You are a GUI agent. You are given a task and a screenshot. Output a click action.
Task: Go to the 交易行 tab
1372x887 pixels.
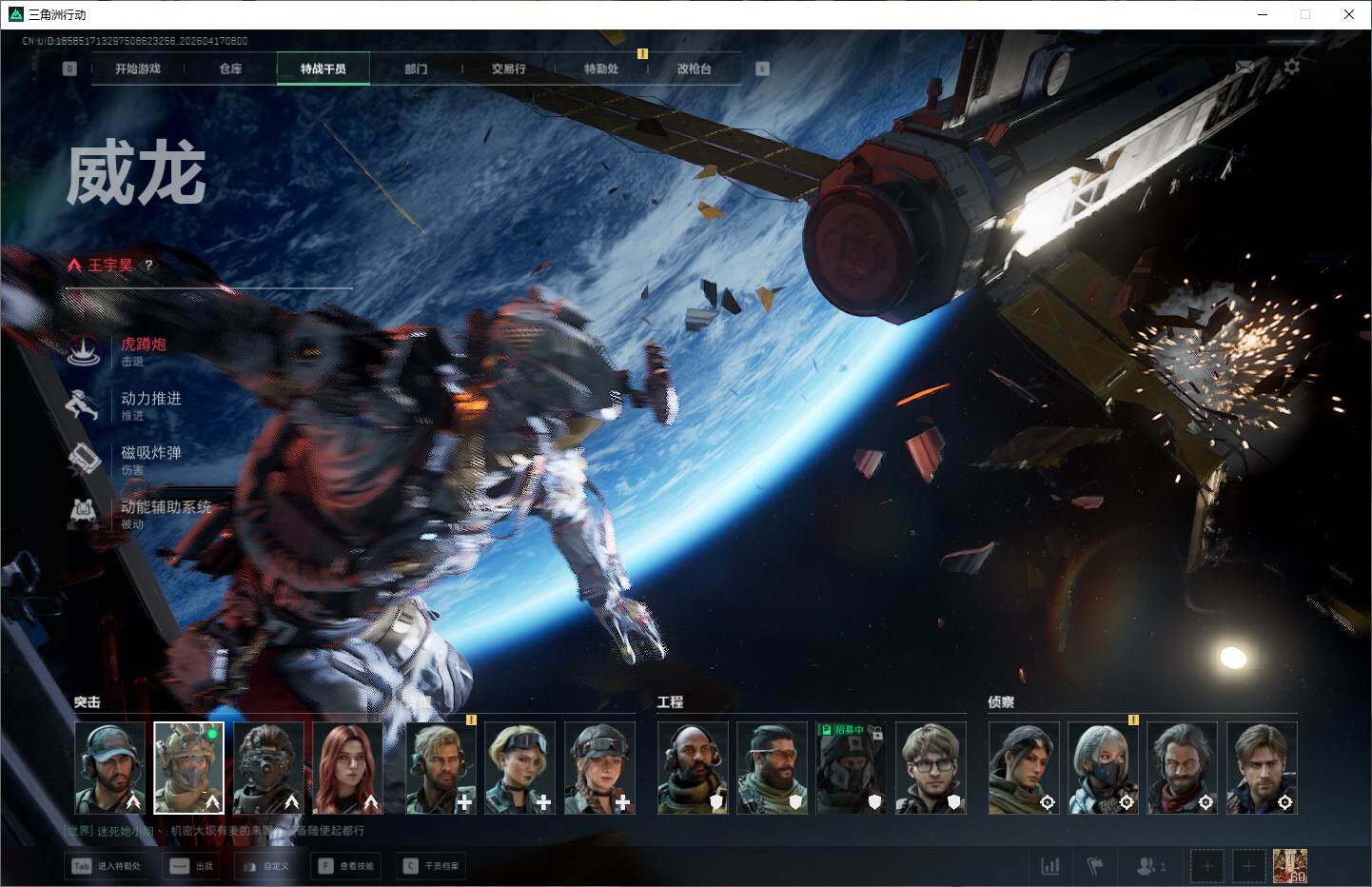509,69
